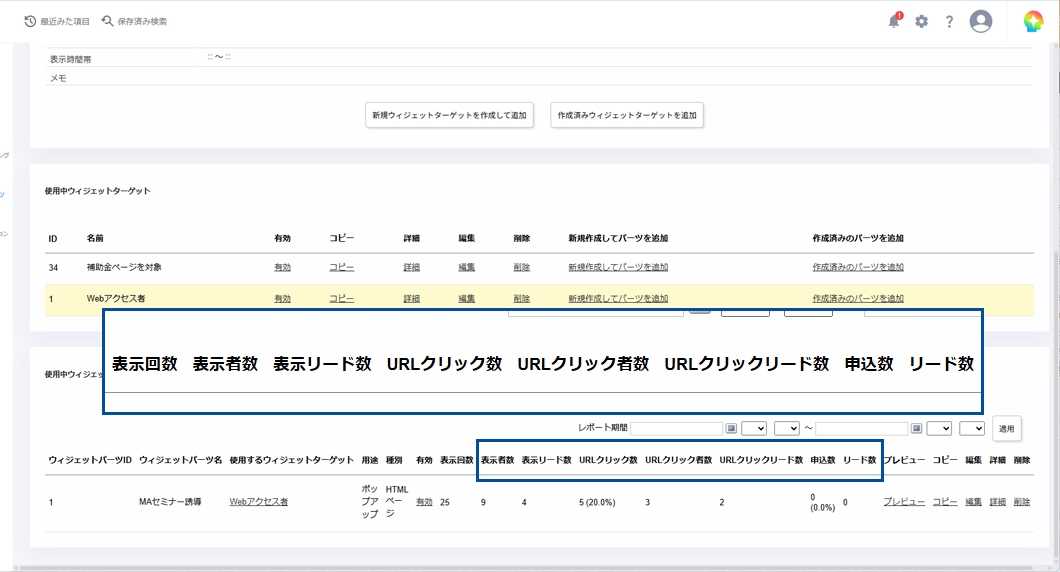Expand the report end hour dropdown

(939, 429)
